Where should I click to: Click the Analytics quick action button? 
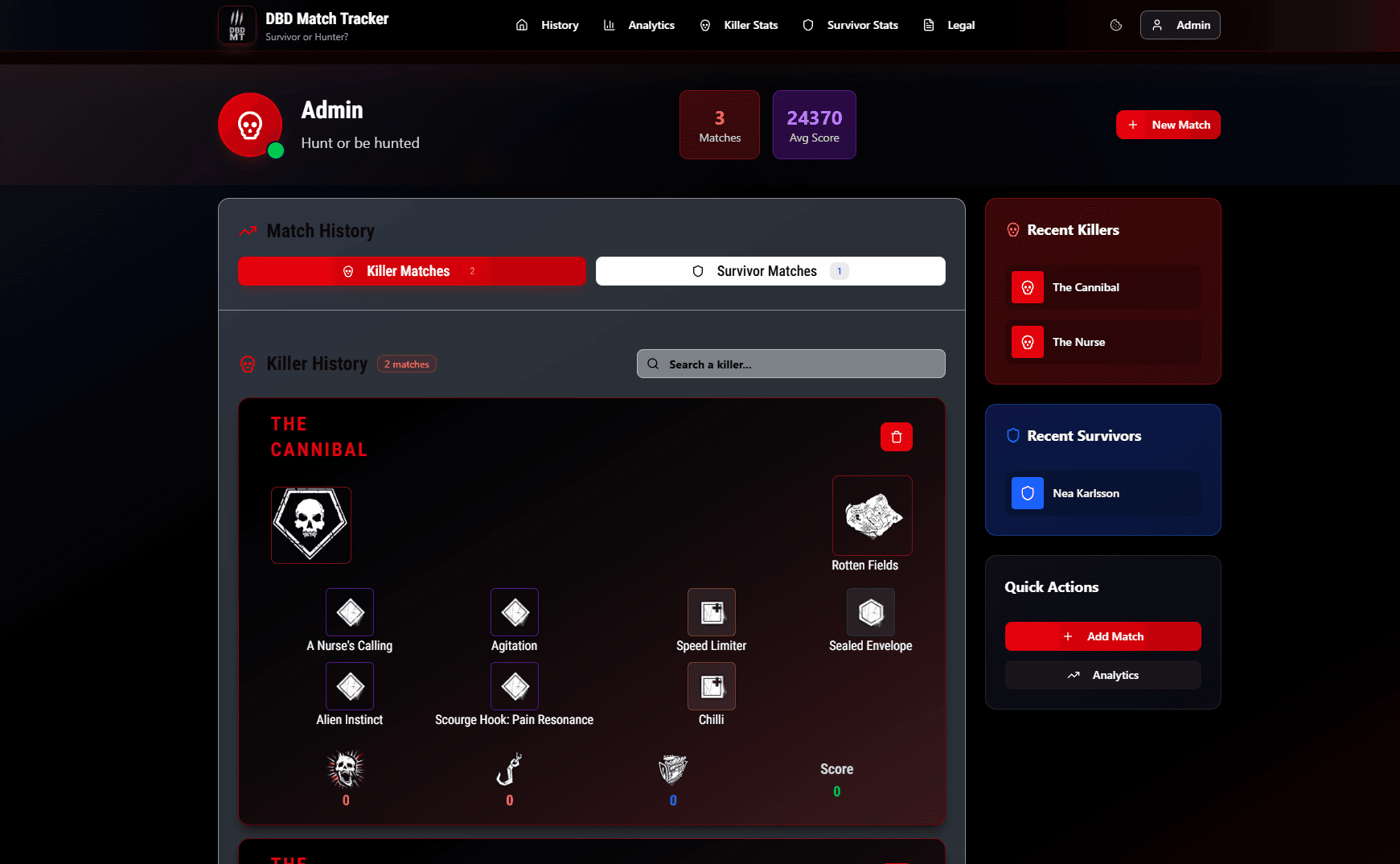click(x=1103, y=675)
